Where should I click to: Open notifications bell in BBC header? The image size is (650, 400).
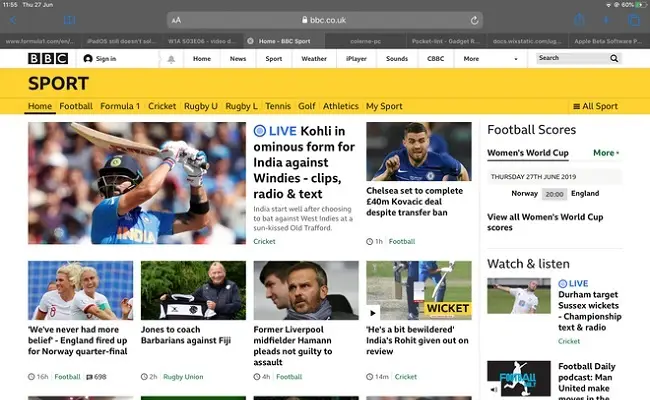pyautogui.click(x=170, y=59)
